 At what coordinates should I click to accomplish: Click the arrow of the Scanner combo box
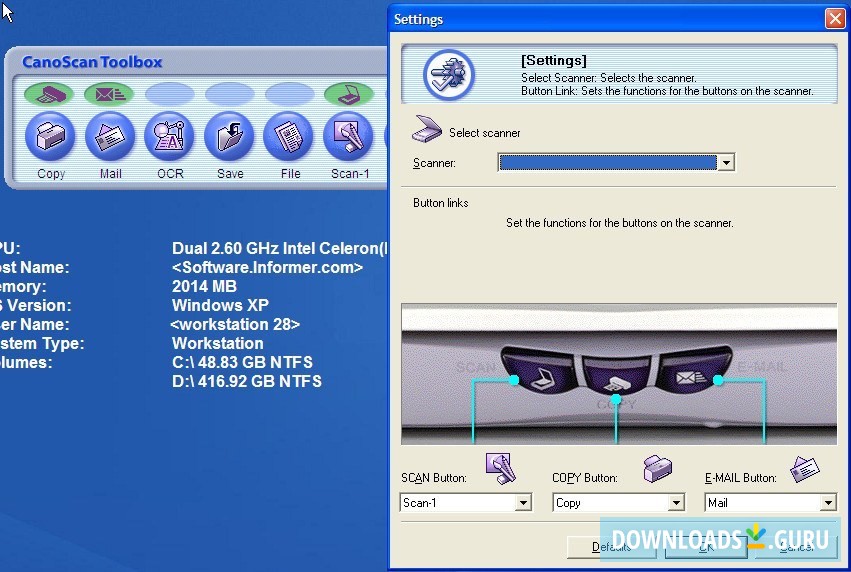pyautogui.click(x=726, y=162)
